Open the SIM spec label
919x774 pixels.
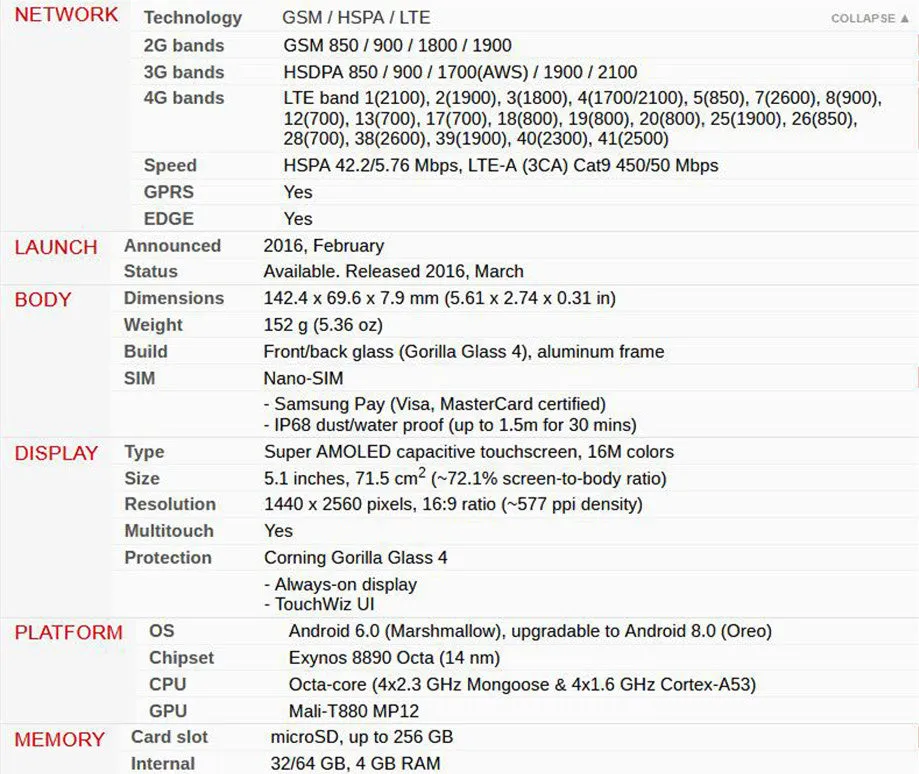click(139, 378)
